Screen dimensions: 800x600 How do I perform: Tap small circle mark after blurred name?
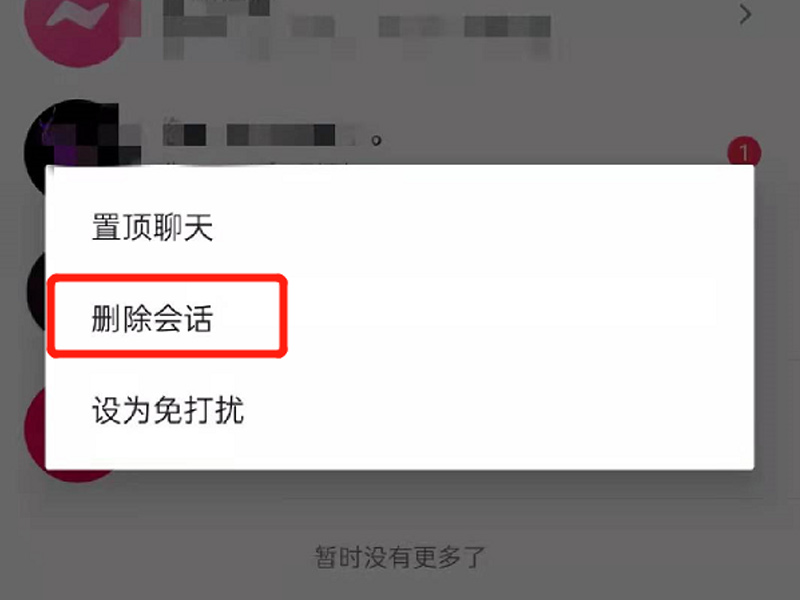pyautogui.click(x=376, y=140)
